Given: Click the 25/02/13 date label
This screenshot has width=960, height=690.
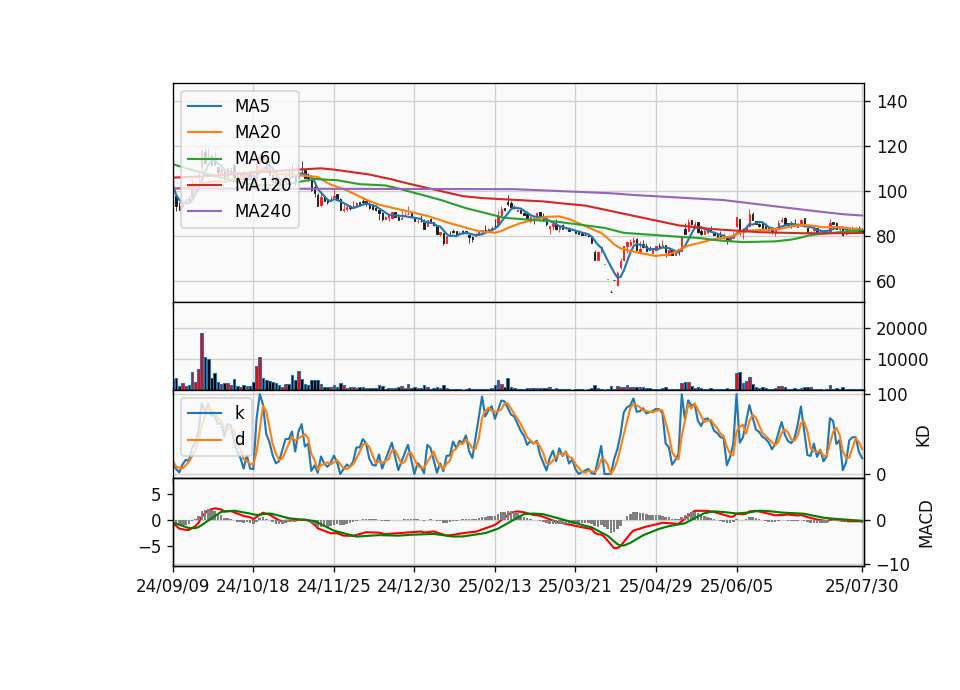Looking at the screenshot, I should point(495,586).
